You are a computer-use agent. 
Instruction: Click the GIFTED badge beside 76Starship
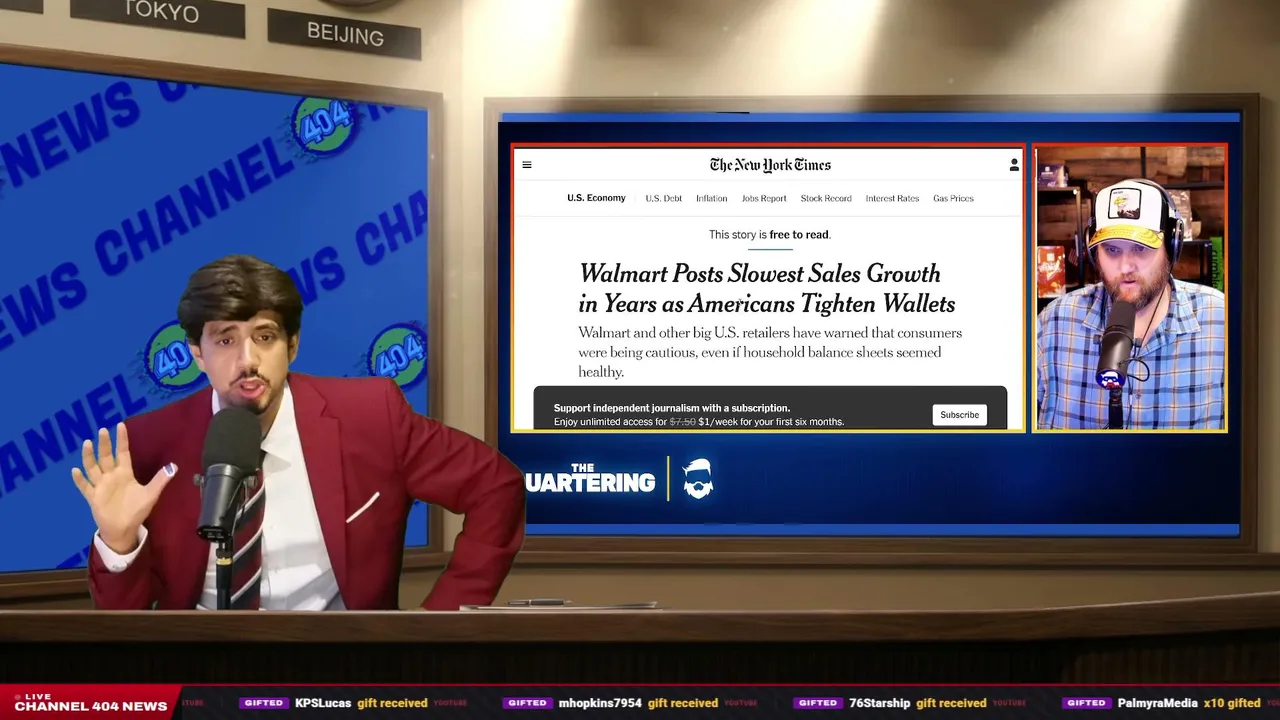pos(818,703)
